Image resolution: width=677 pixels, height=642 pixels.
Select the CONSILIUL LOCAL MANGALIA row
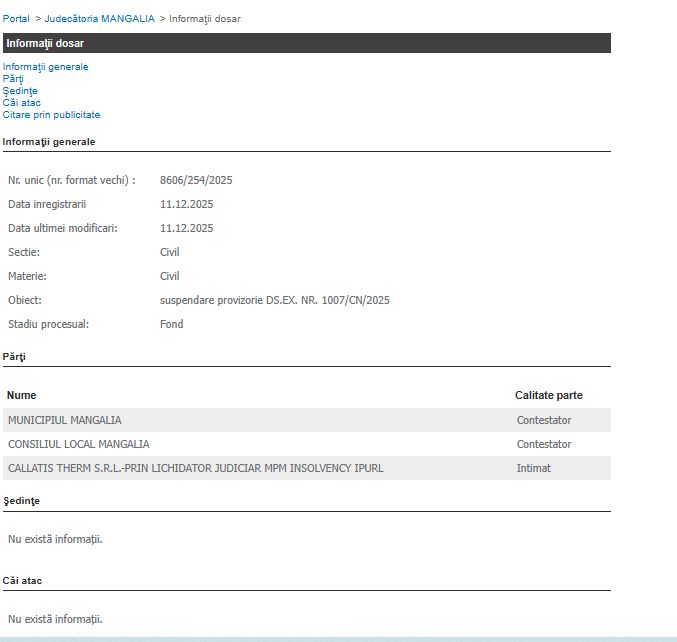79,444
